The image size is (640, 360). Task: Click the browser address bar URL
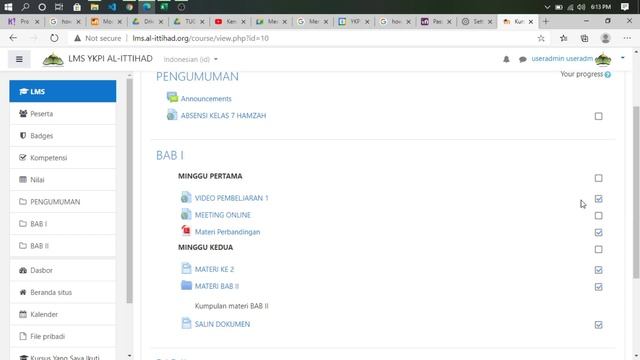(x=200, y=38)
